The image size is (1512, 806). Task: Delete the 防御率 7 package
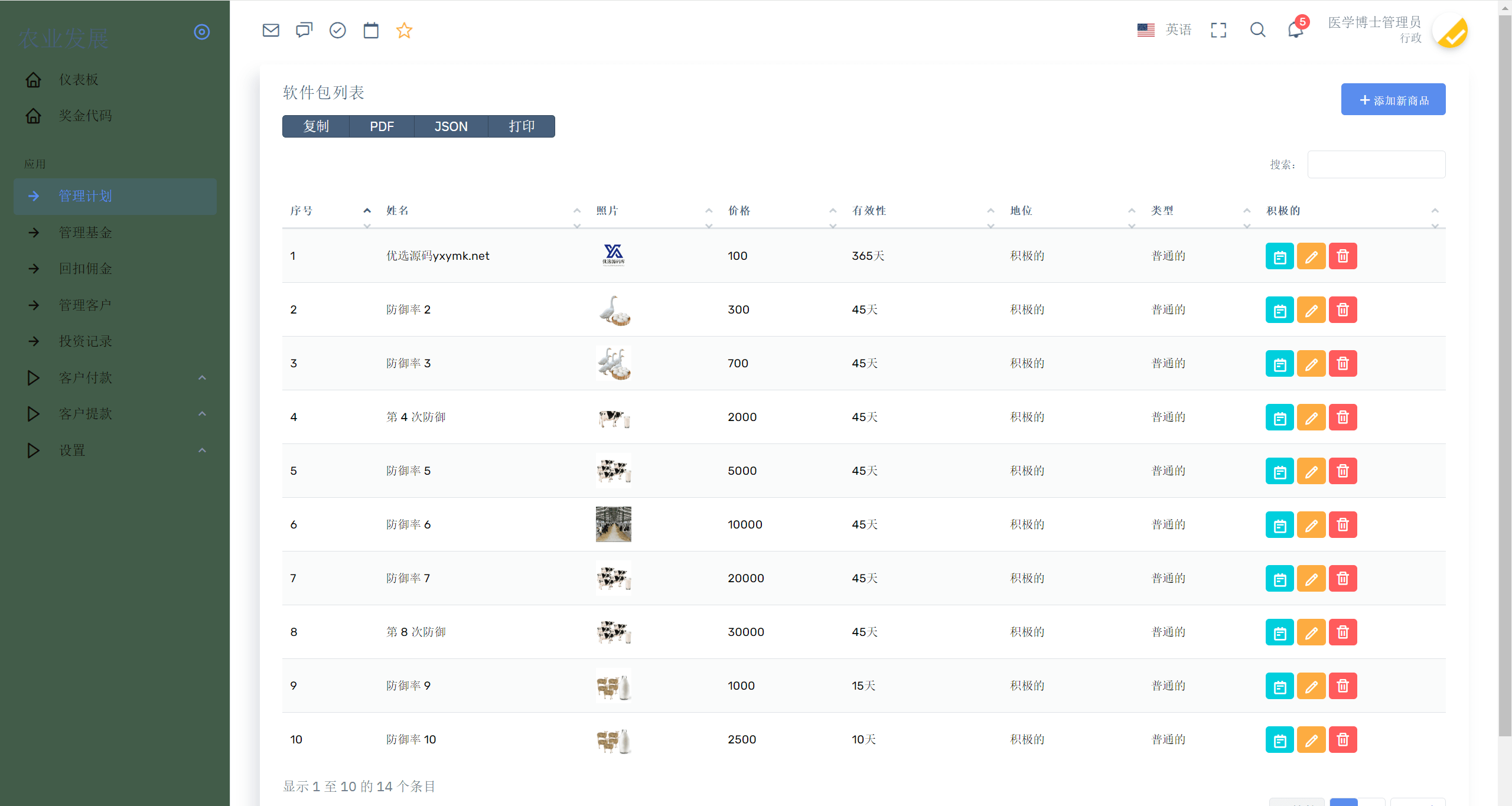1342,579
